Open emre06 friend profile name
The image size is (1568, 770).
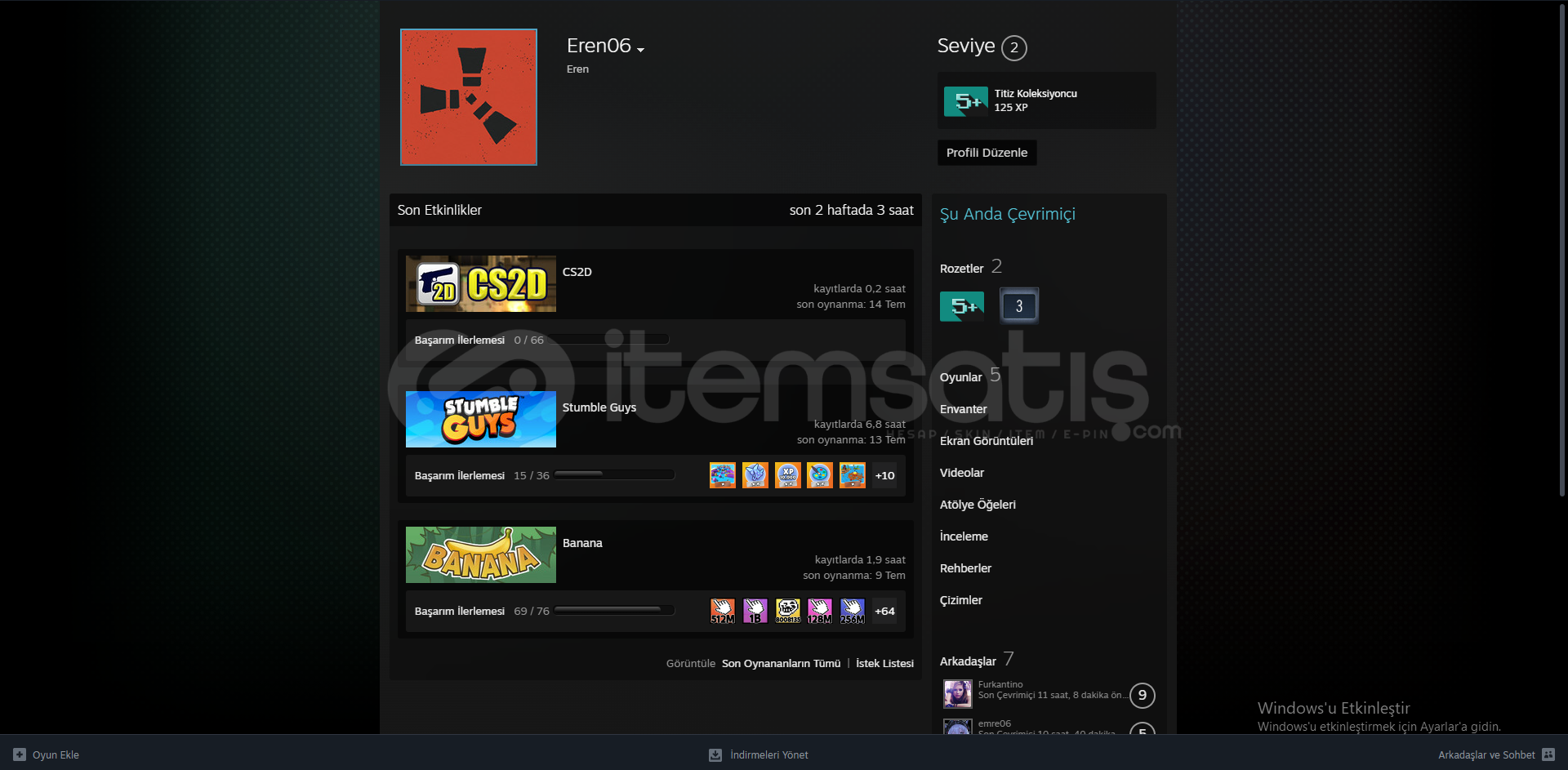[x=995, y=723]
